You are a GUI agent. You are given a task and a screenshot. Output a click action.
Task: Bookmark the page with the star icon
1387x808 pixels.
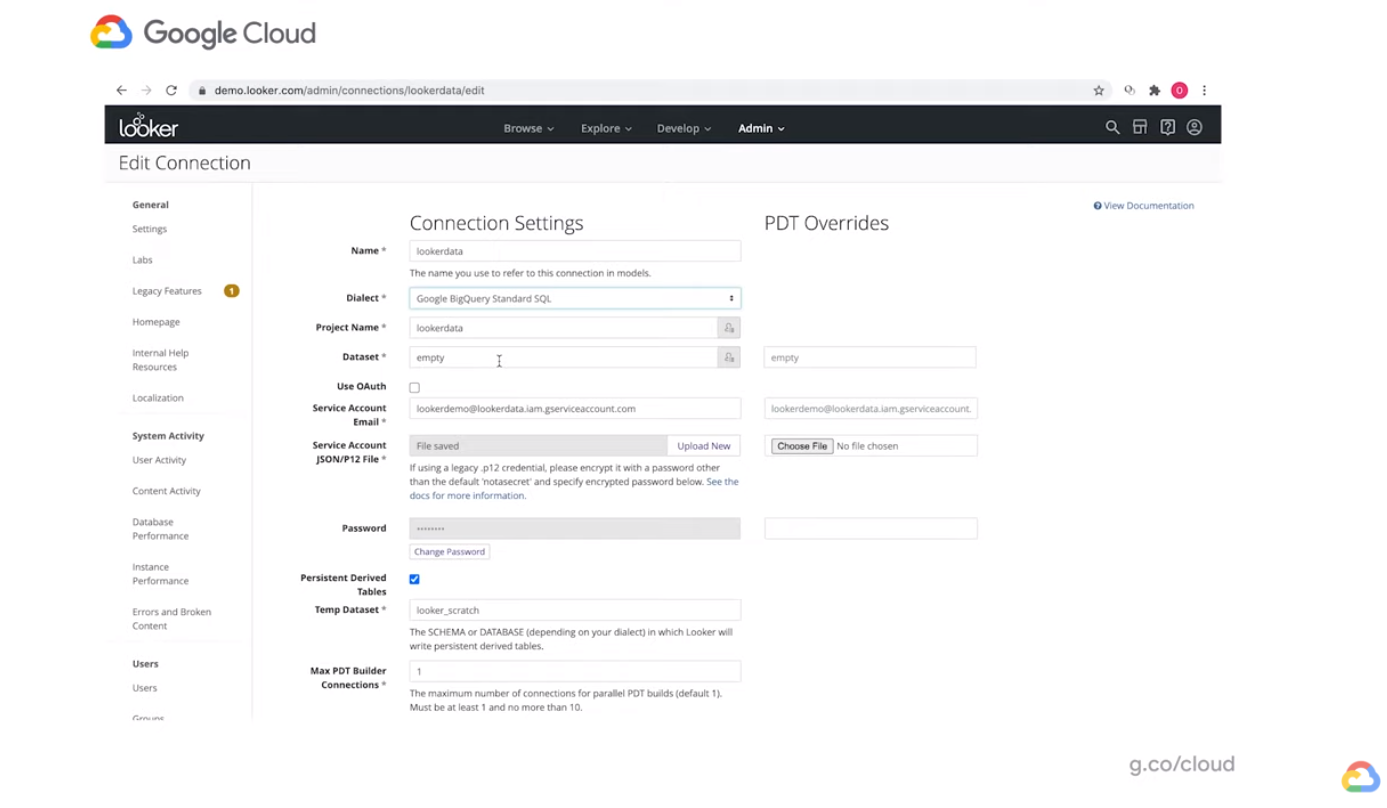pyautogui.click(x=1098, y=90)
